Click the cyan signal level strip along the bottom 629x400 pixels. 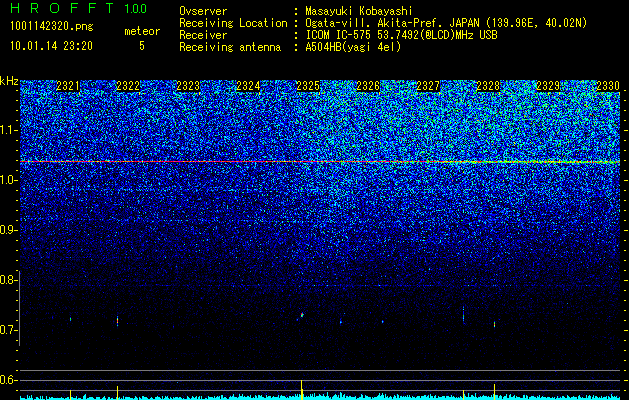(320, 397)
